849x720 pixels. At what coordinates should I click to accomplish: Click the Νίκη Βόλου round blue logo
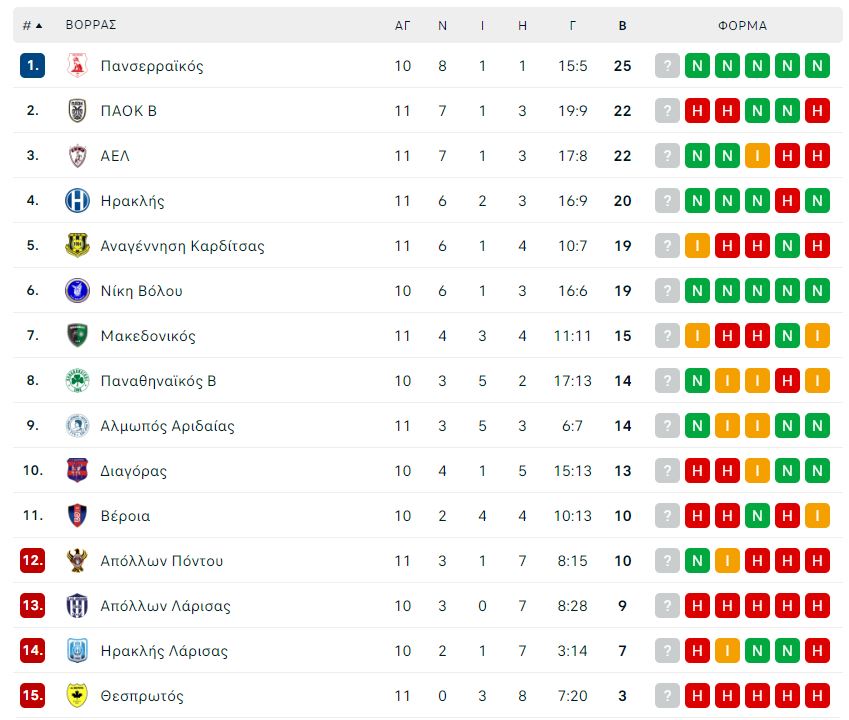click(x=77, y=290)
